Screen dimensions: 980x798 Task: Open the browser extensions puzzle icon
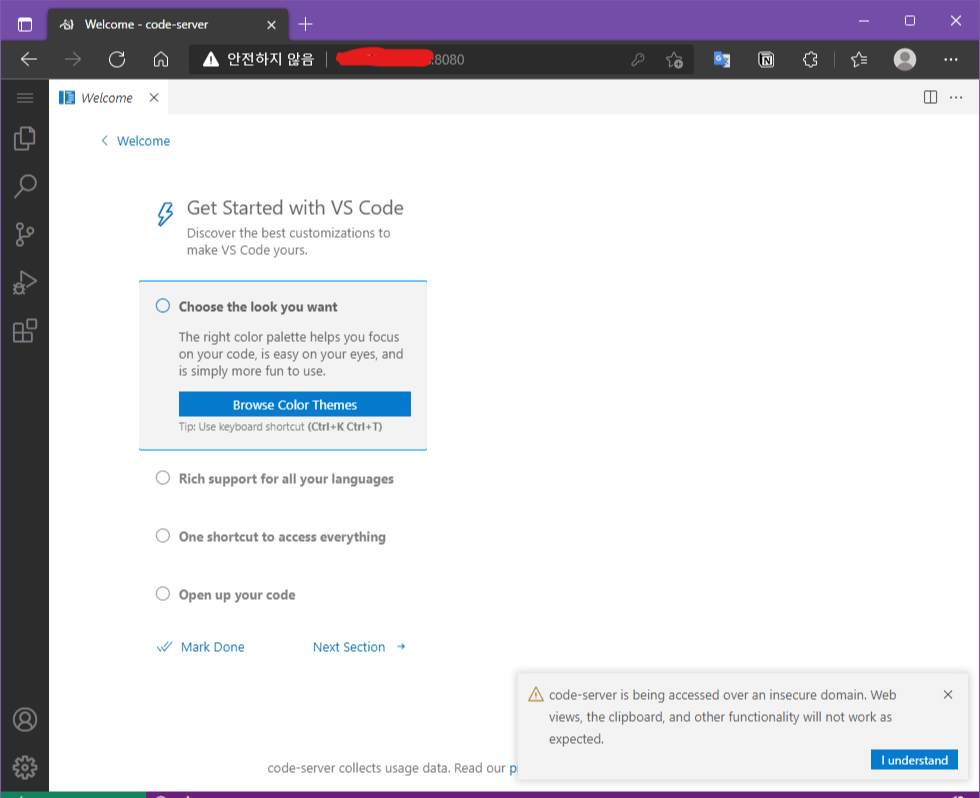[x=810, y=59]
